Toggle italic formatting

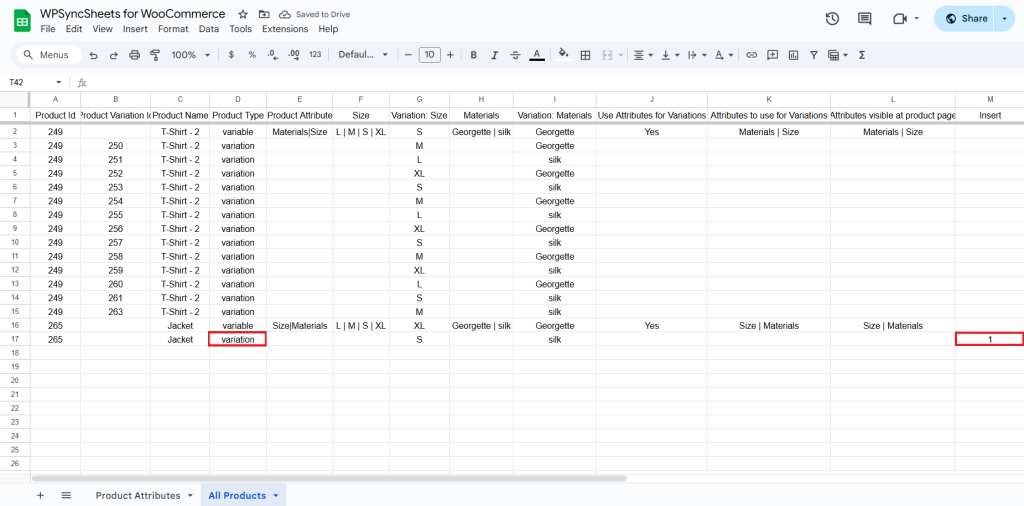click(494, 55)
